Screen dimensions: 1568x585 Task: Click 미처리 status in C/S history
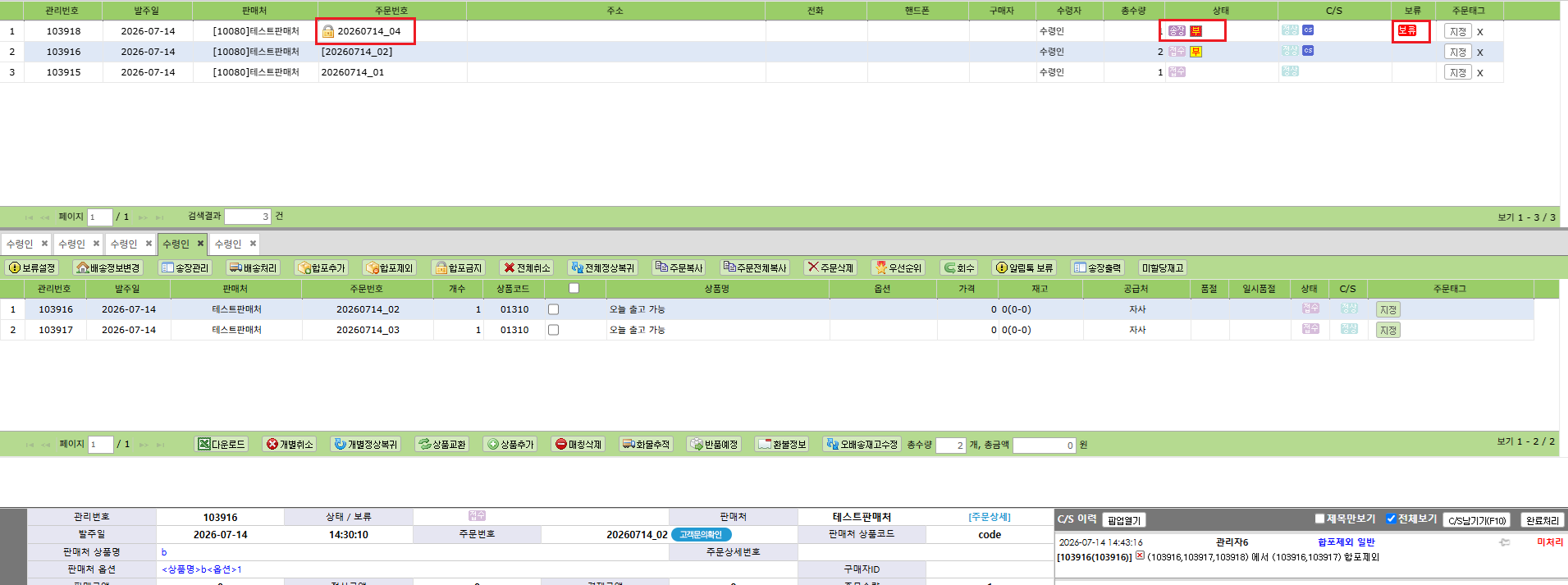[x=1550, y=542]
